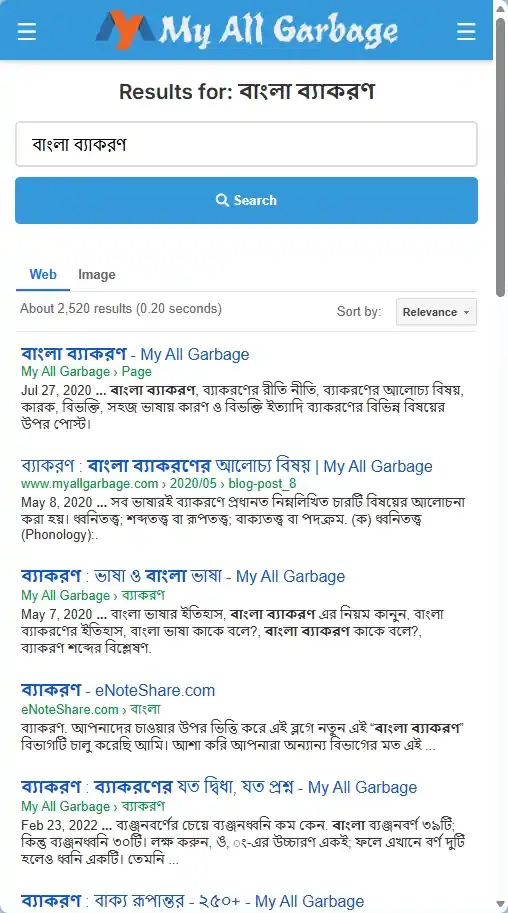Click the vertical scrollbar thumb

[x=501, y=157]
